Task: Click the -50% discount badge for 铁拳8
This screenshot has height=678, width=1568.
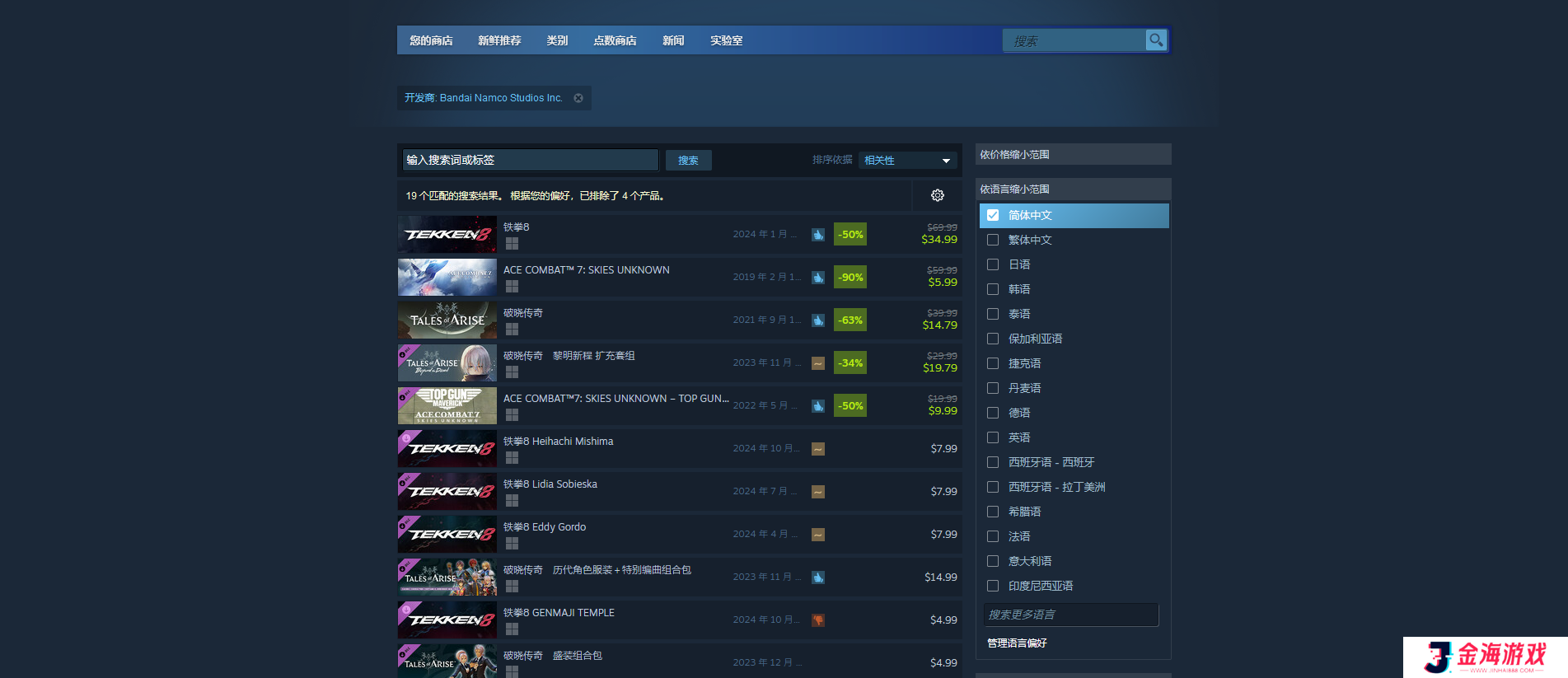Action: point(850,235)
